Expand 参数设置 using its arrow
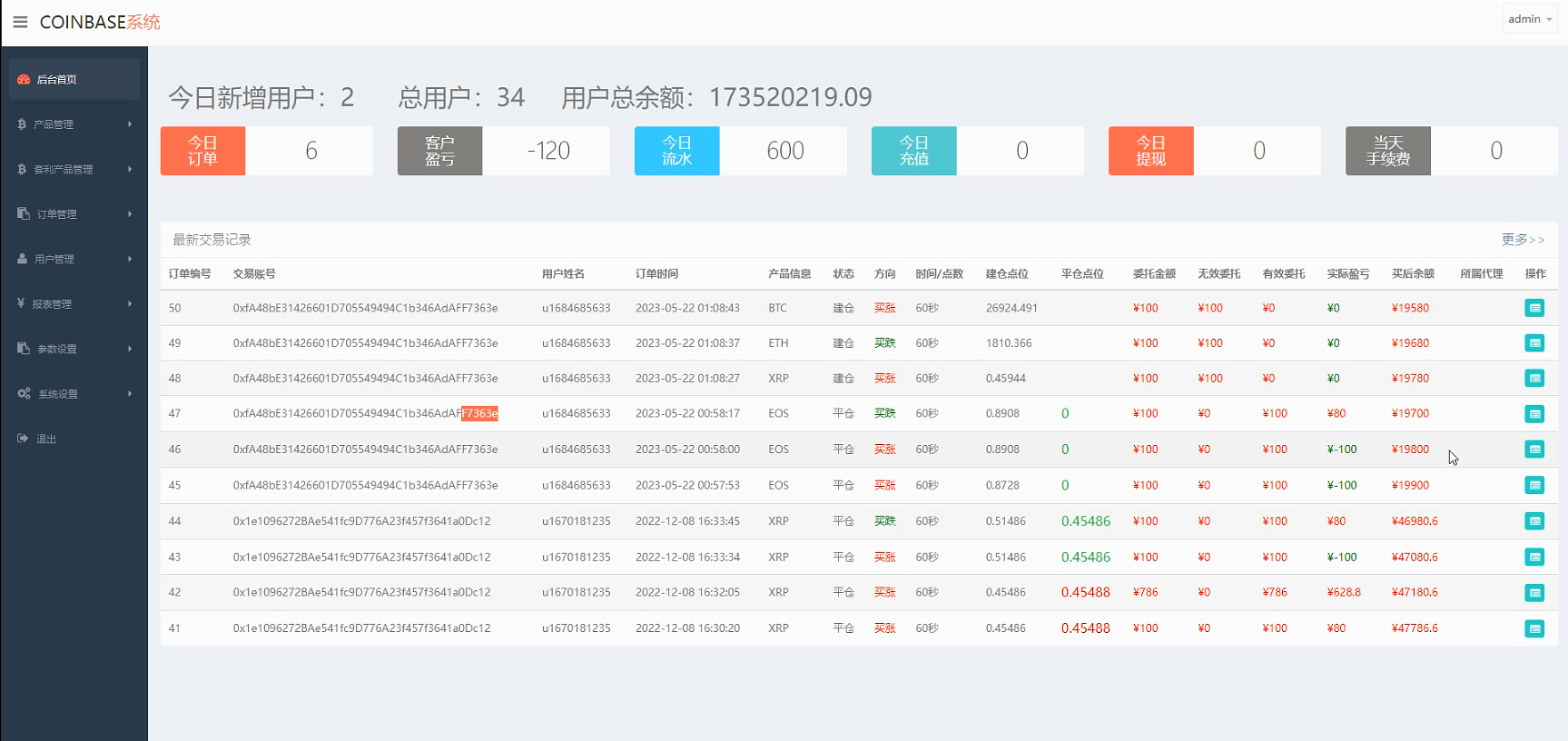Viewport: 1568px width, 741px height. pyautogui.click(x=130, y=349)
